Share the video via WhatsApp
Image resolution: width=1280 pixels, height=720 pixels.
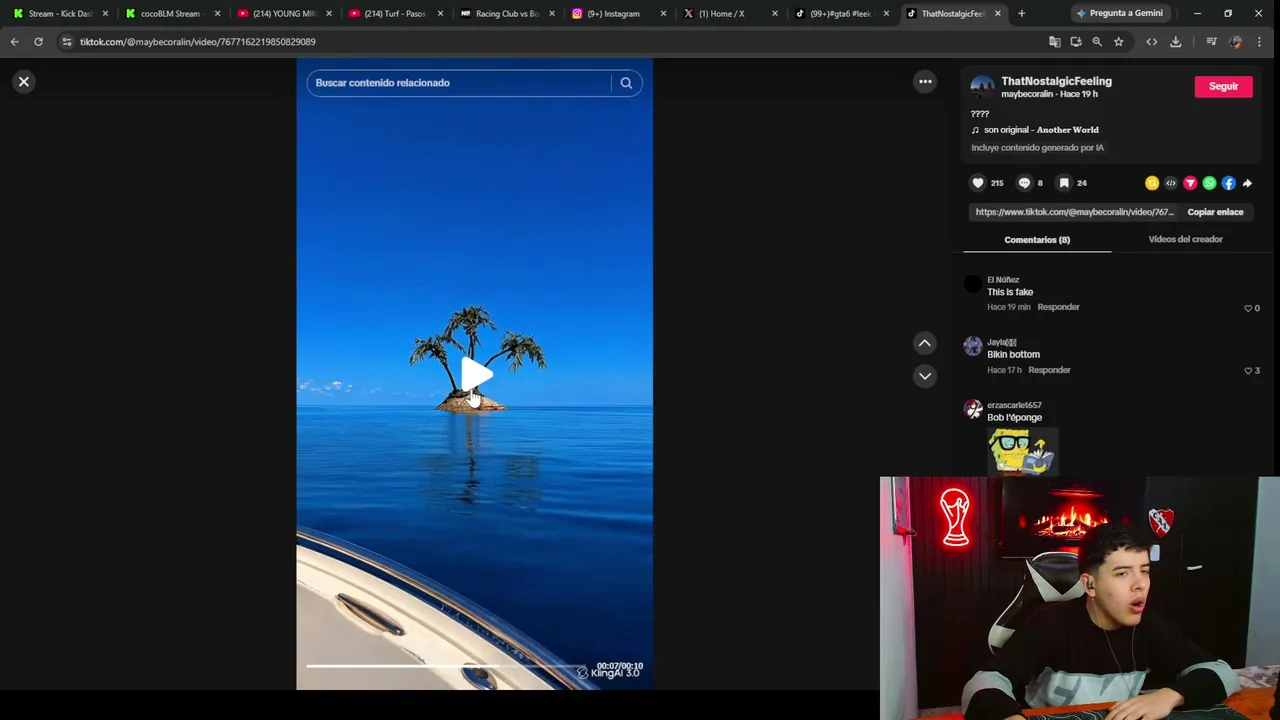pos(1209,183)
